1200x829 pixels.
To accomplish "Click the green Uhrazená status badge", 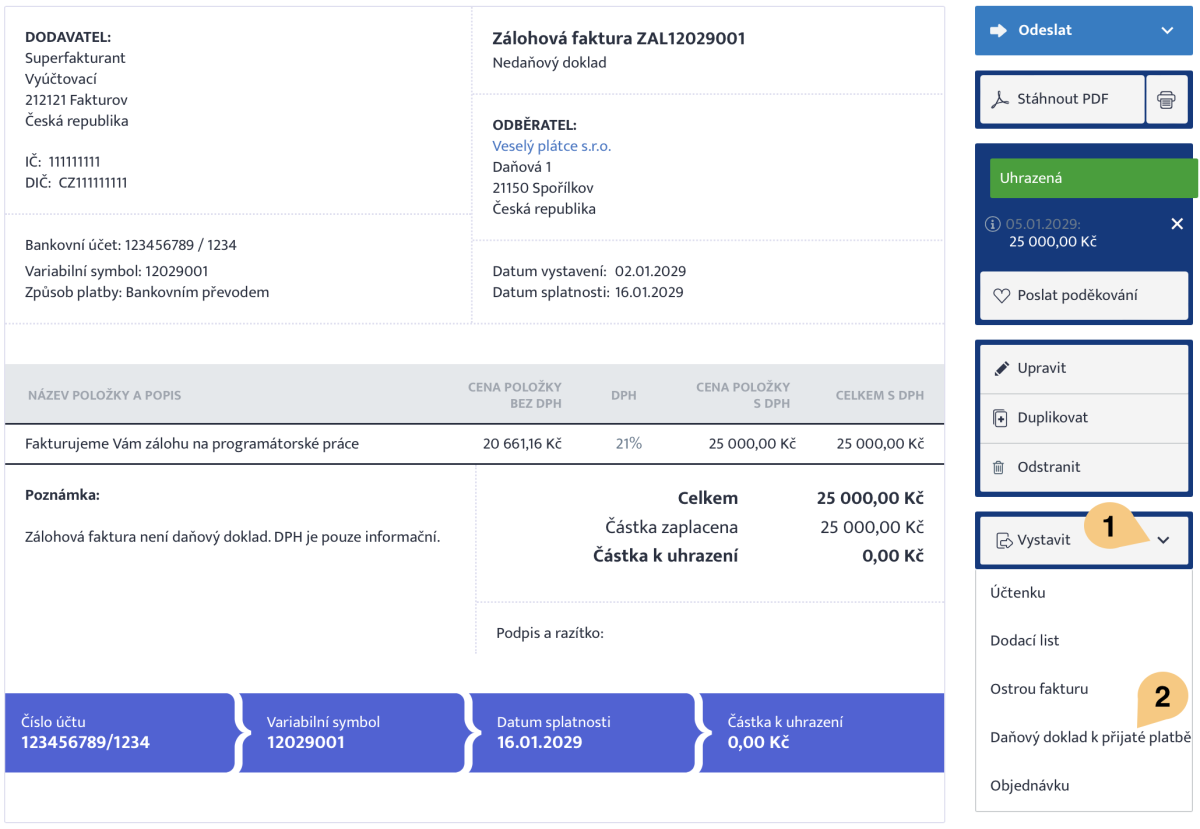I will tap(1093, 178).
